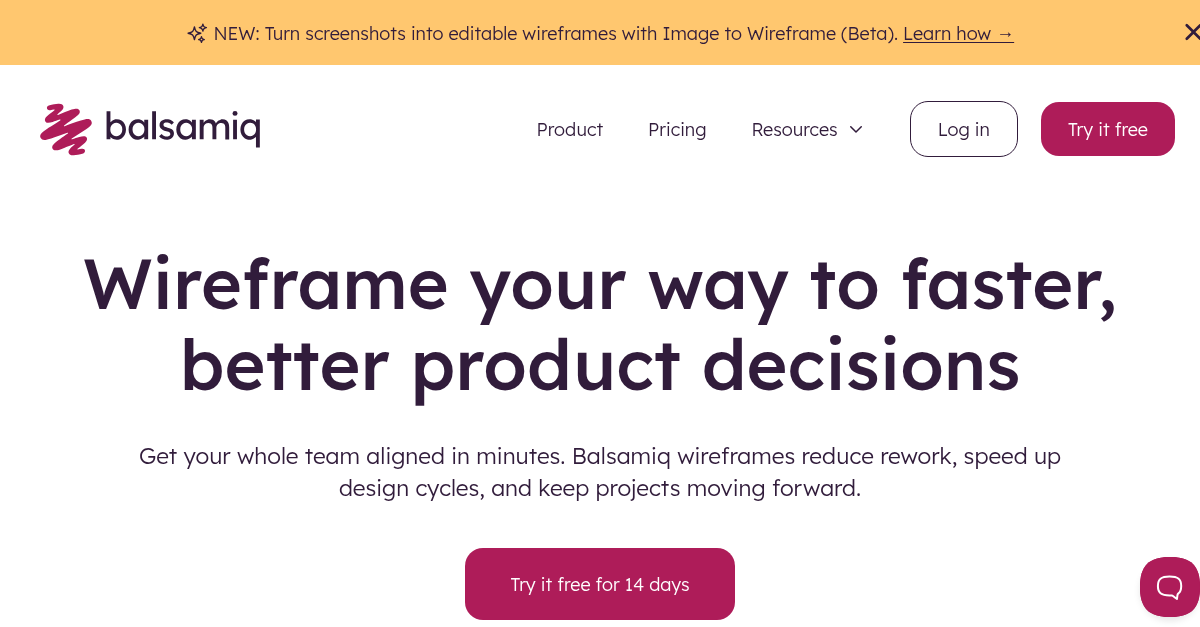The image size is (1200, 627).
Task: Click the arrow at the end of Learn how
Action: tap(1005, 33)
